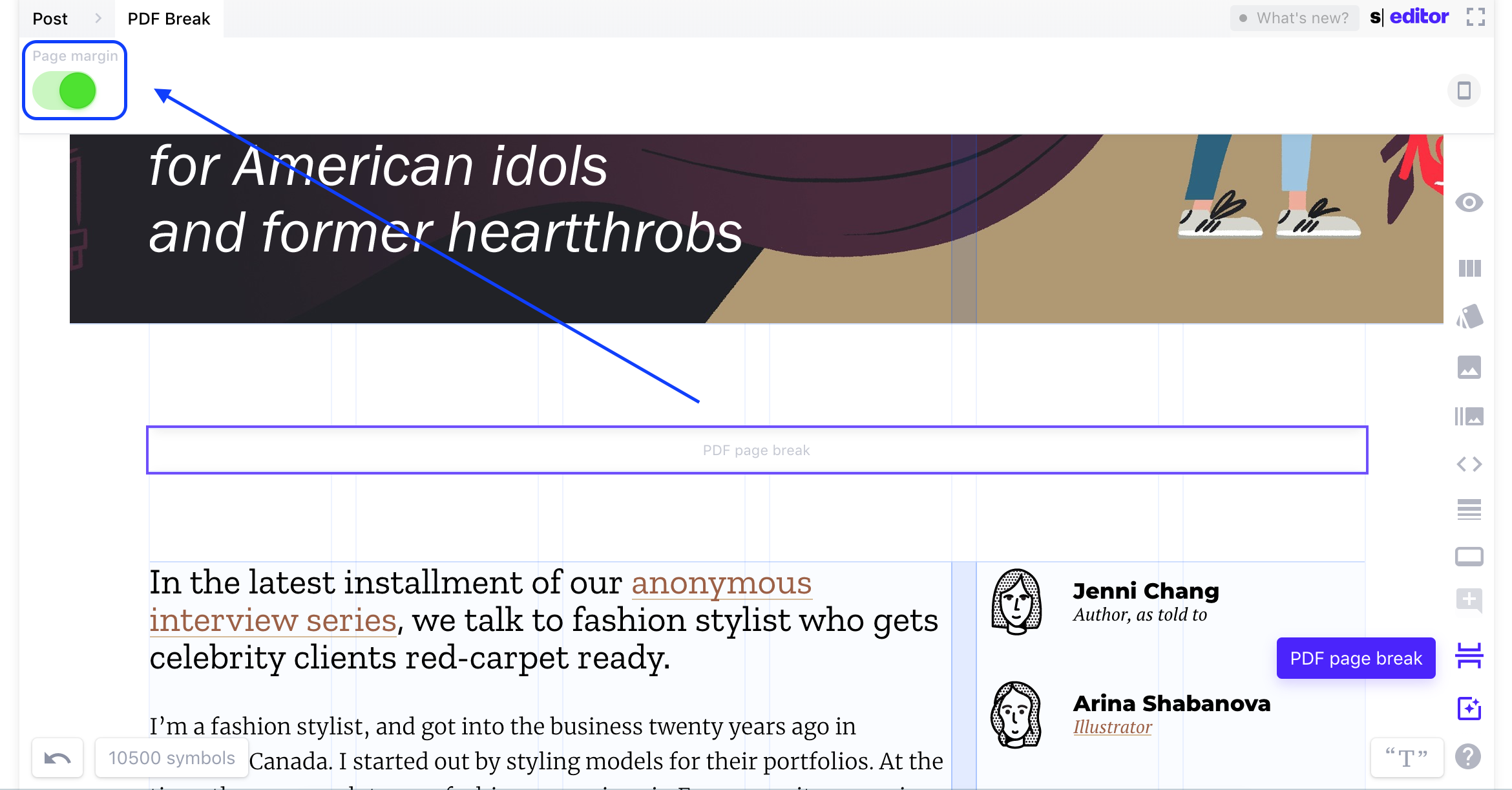Toggle the Page margin switch

coord(65,90)
